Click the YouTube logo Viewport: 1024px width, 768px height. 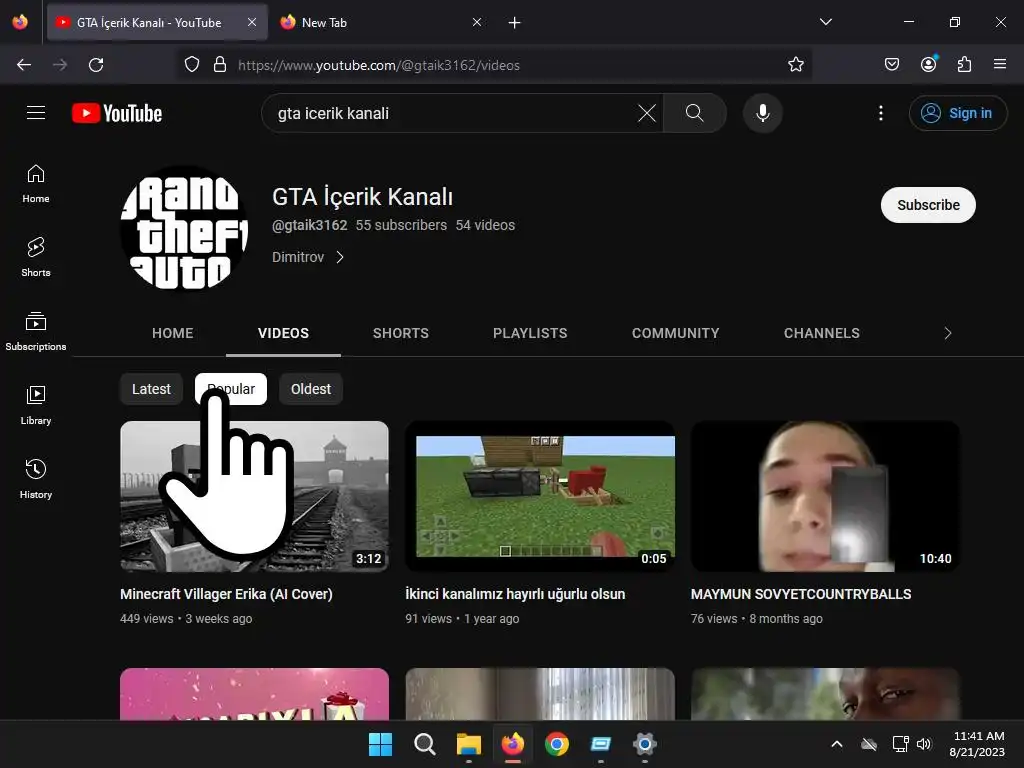[x=117, y=113]
